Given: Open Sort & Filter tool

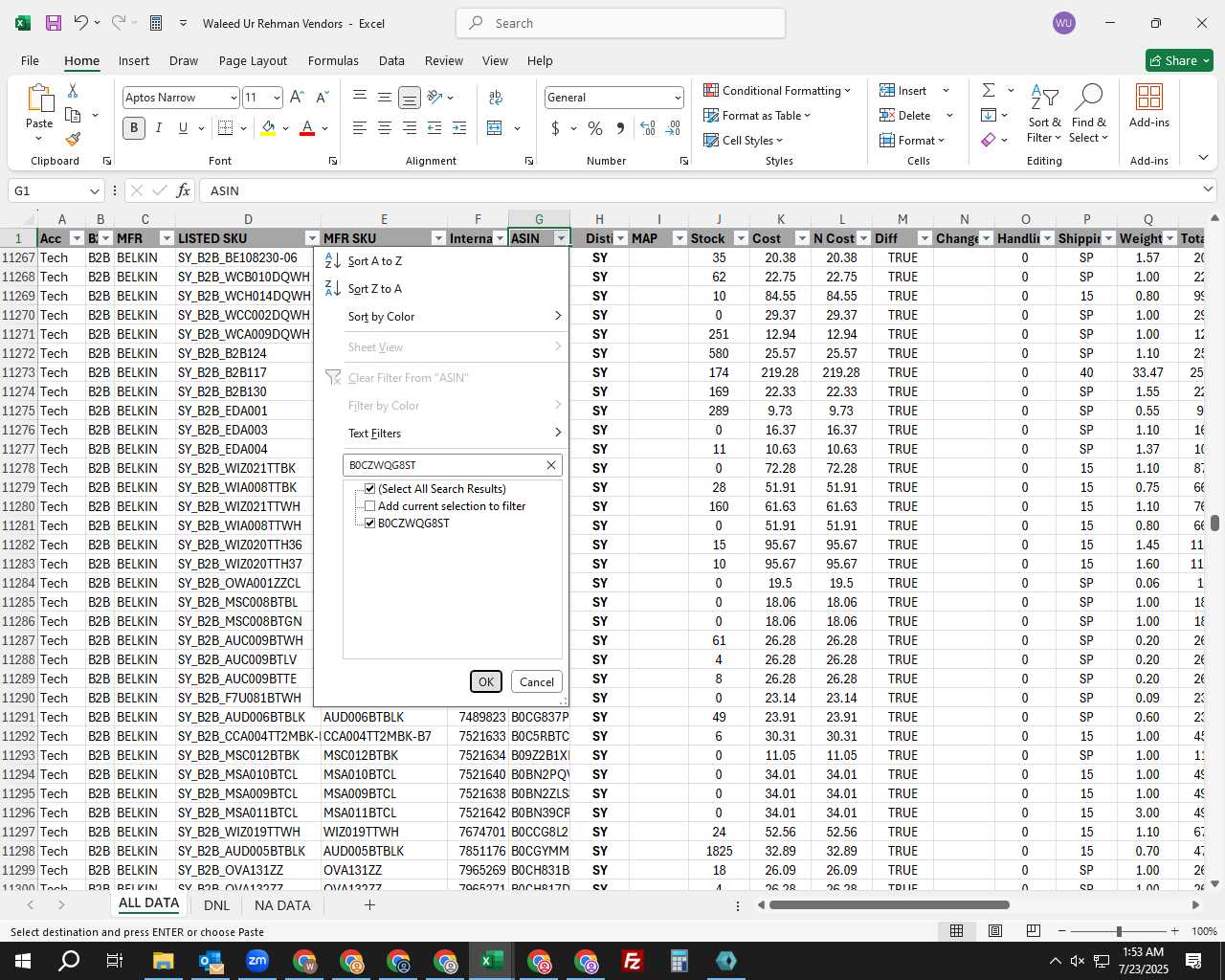Looking at the screenshot, I should coord(1044,114).
